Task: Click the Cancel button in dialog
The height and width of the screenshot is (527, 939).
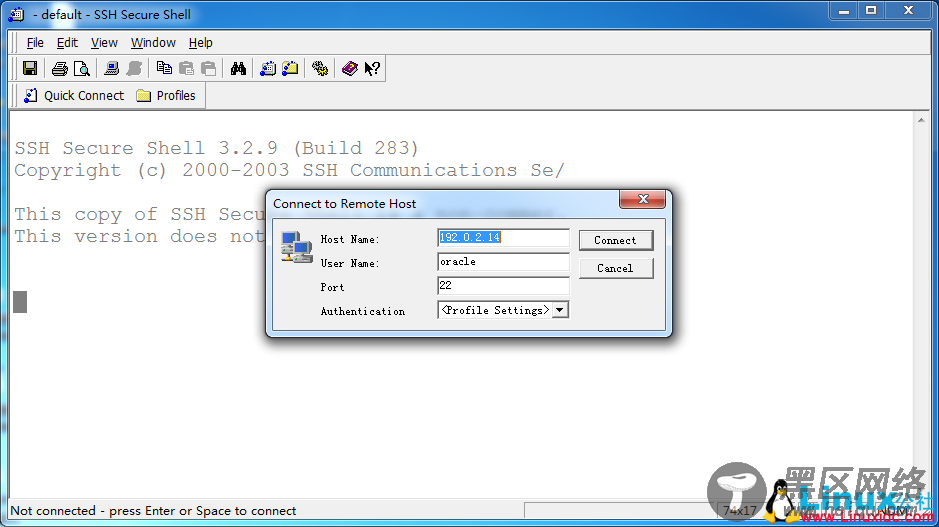Action: click(616, 268)
